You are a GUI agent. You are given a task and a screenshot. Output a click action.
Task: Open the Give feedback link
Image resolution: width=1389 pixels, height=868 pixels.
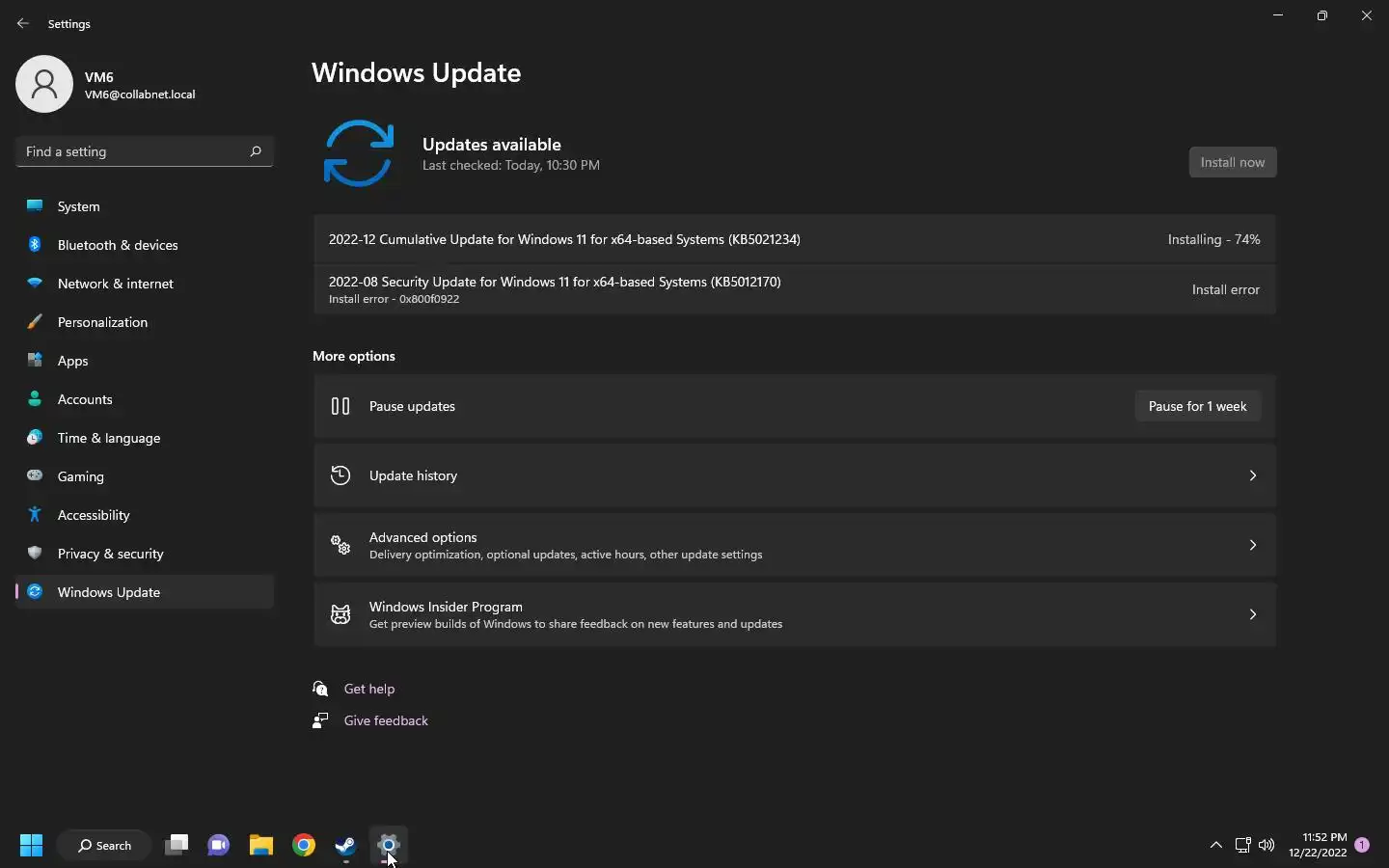coord(386,720)
